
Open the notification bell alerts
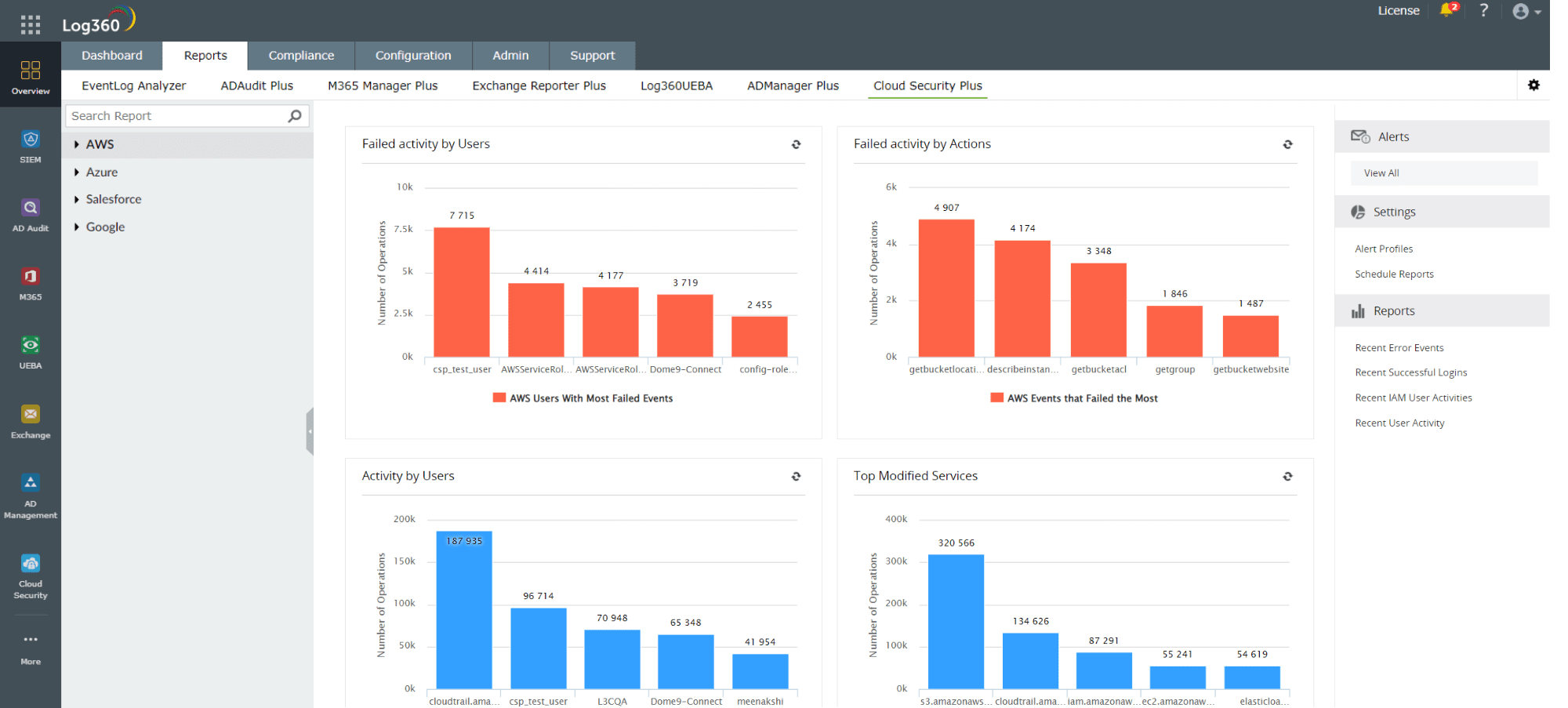pyautogui.click(x=1447, y=10)
